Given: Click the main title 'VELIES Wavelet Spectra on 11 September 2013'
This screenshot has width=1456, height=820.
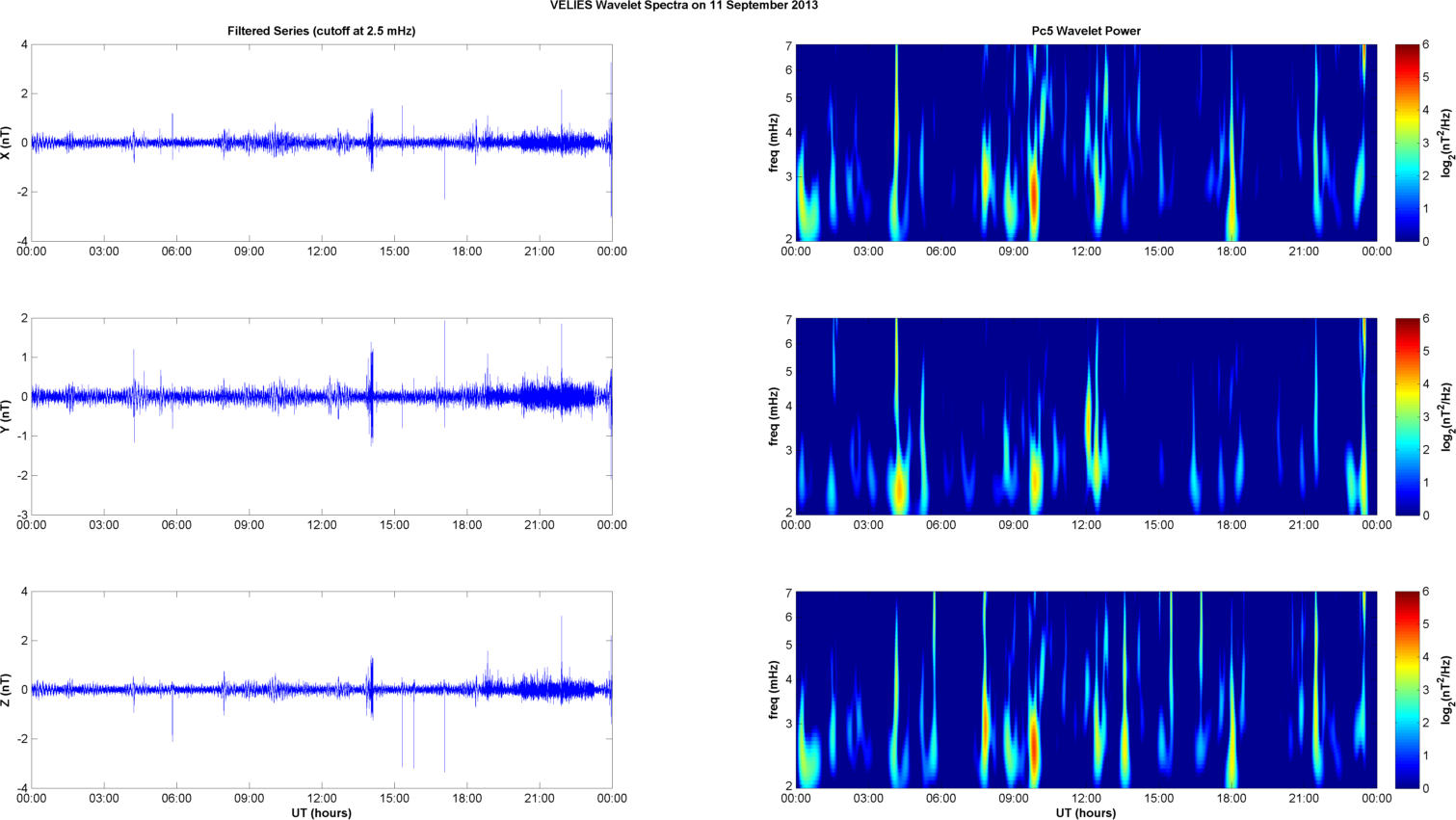Looking at the screenshot, I should pos(684,6).
